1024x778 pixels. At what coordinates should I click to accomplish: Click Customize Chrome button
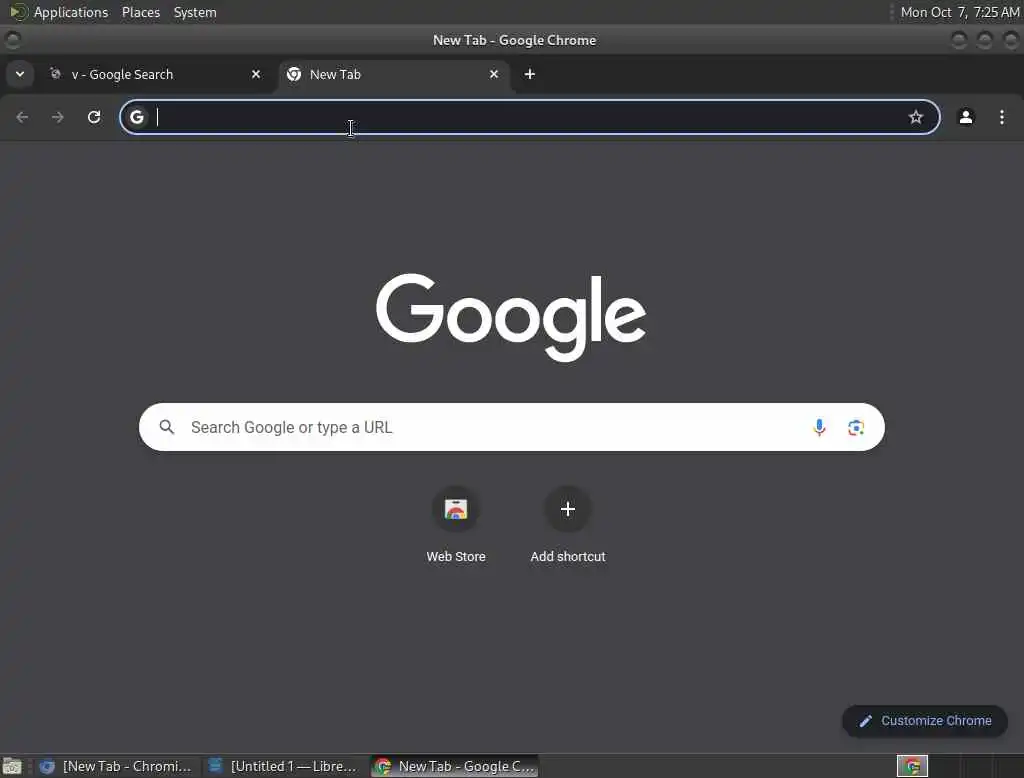point(925,721)
